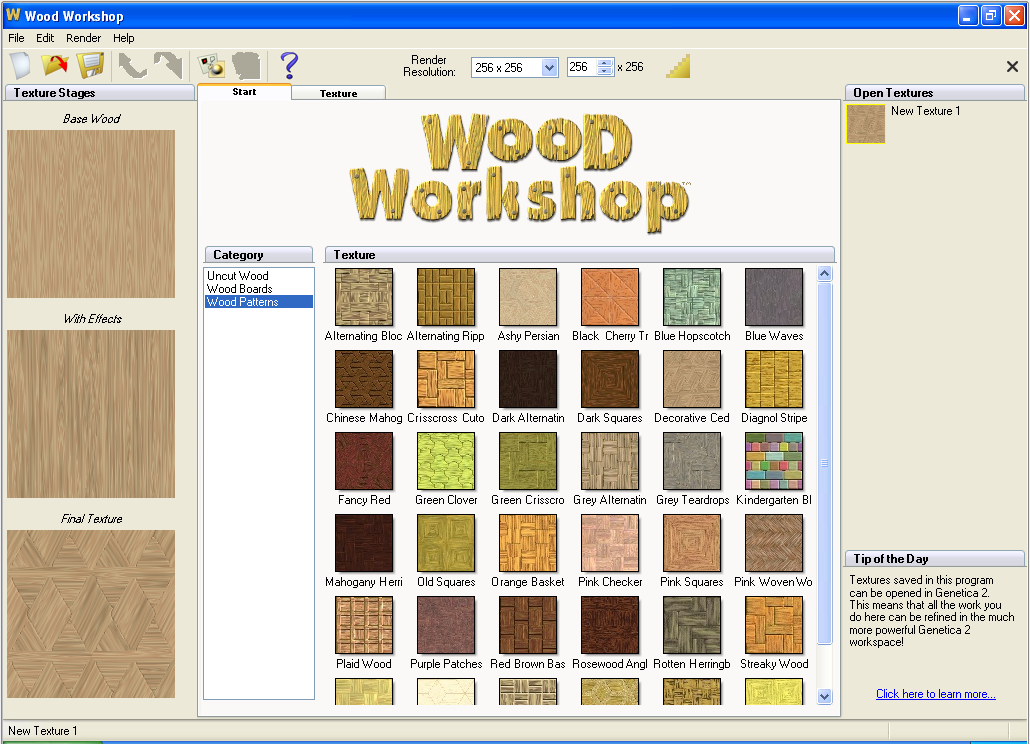Click the blue question mark Help icon

(x=289, y=66)
